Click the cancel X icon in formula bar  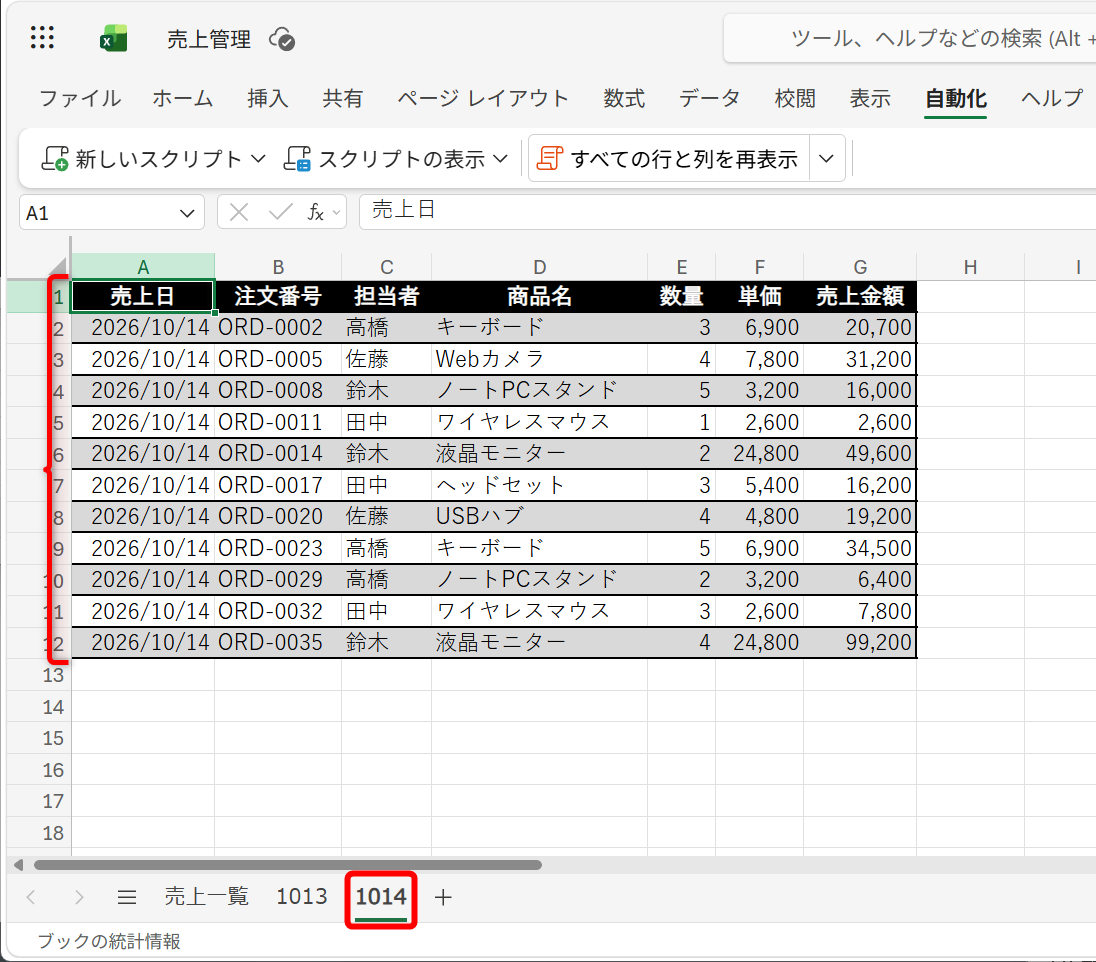tap(239, 212)
